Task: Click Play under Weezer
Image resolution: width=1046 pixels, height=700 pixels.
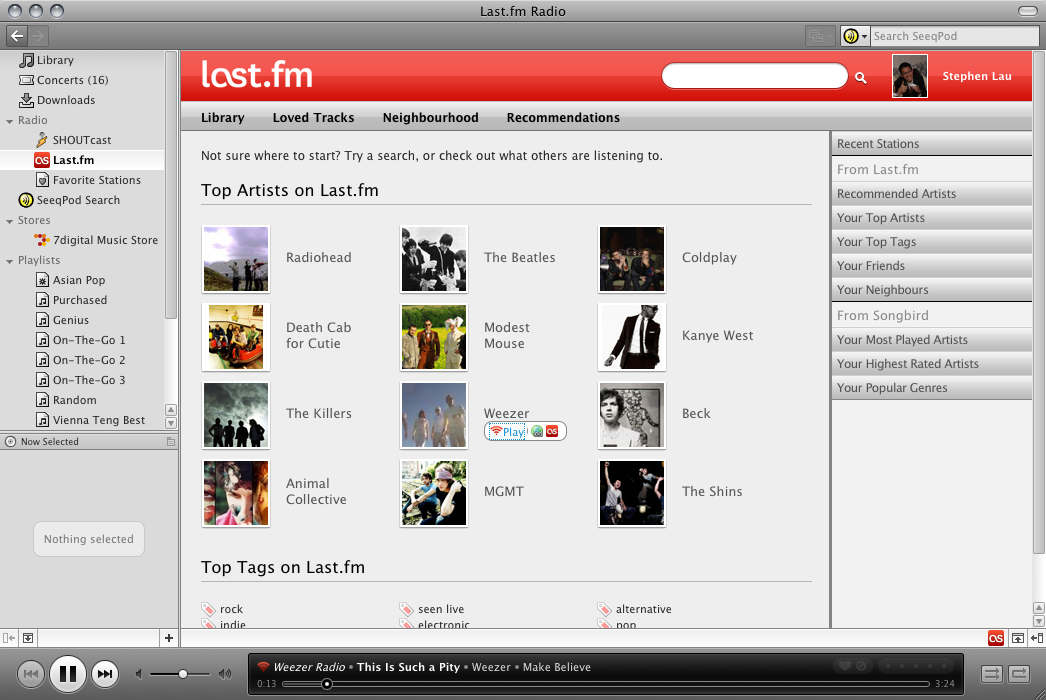Action: click(508, 432)
